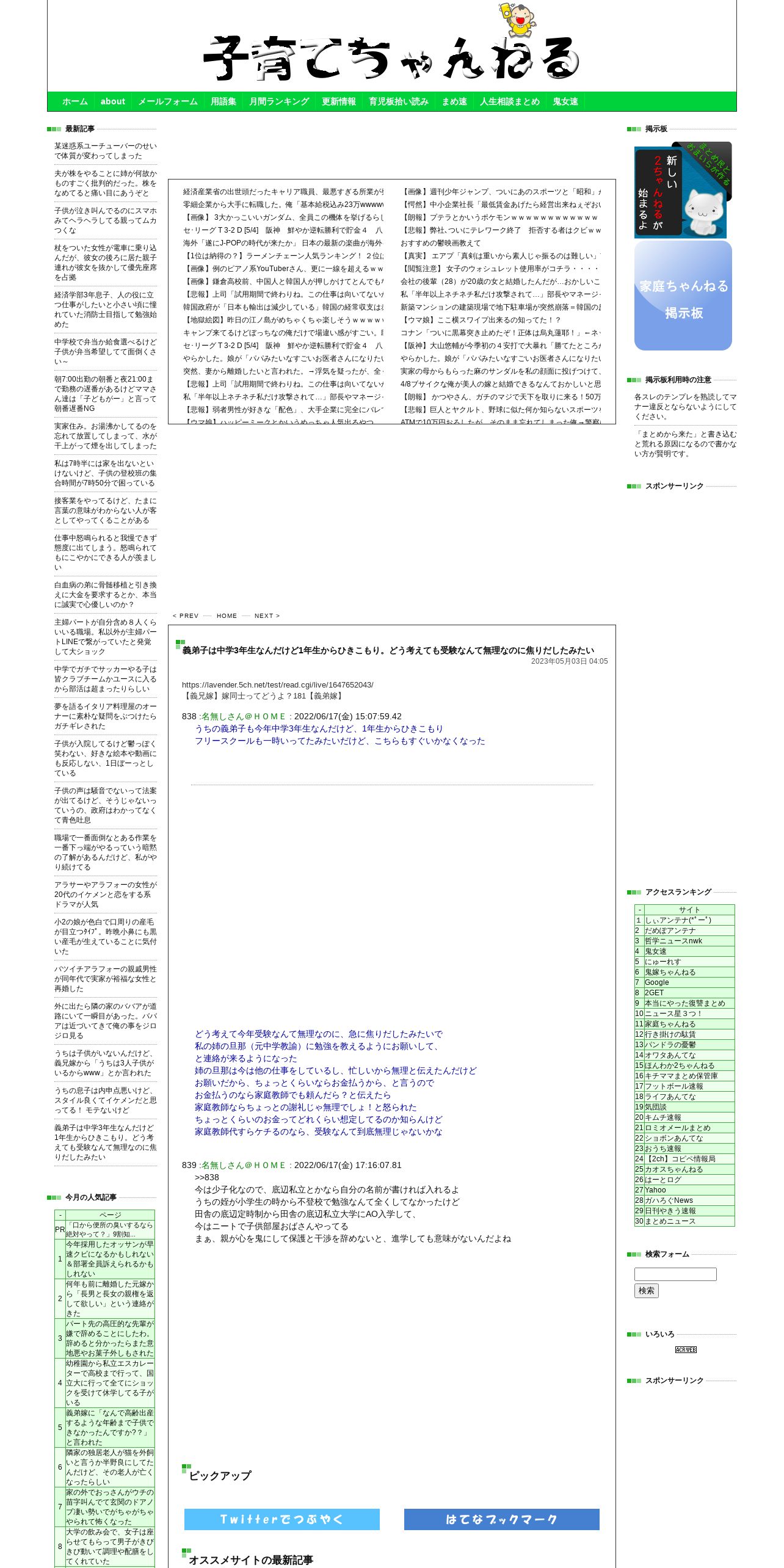The height and width of the screenshot is (1568, 784).
Task: Open 白血病の弟に骨髄移植 article
Action: [106, 595]
